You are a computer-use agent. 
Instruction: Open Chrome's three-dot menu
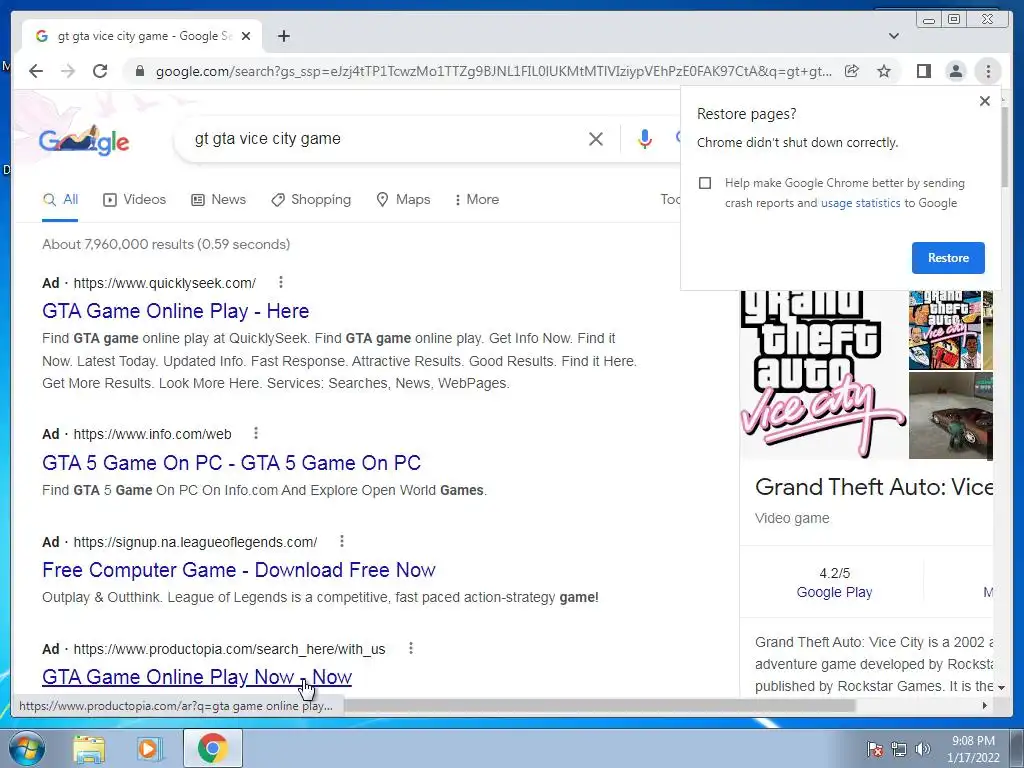click(988, 71)
